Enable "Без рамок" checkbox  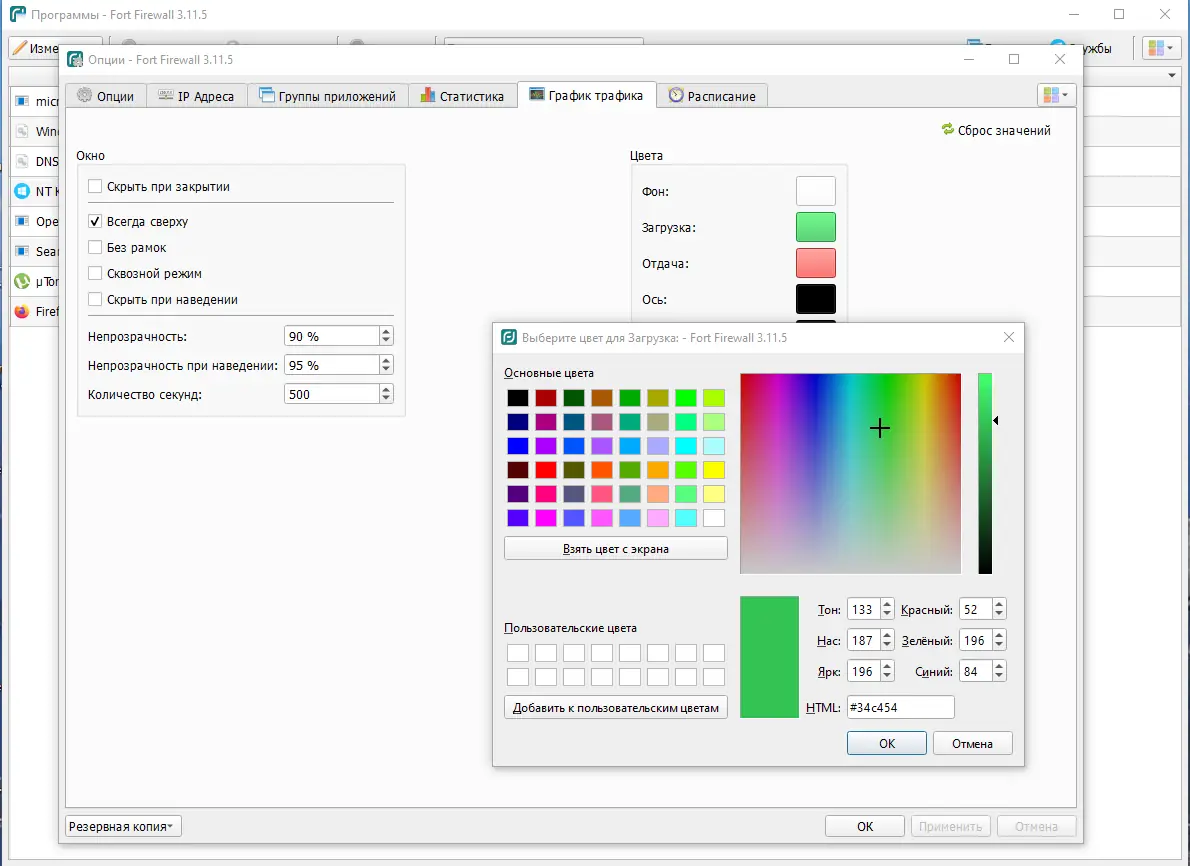[95, 247]
